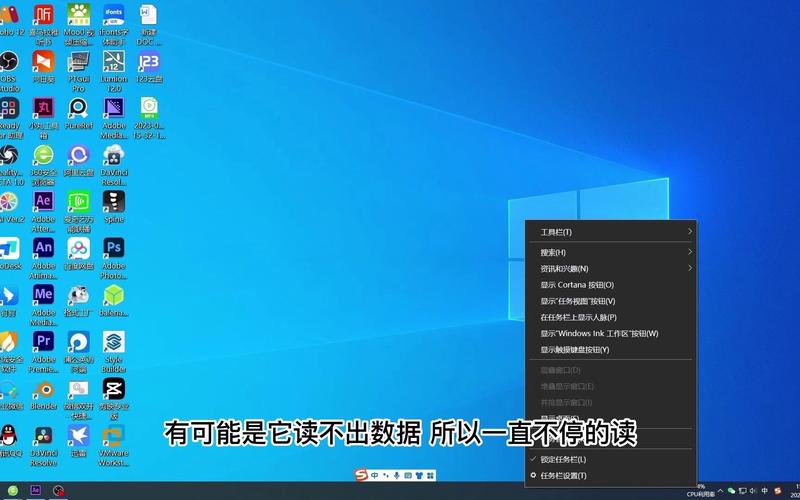Click the Sogou S tray icon
This screenshot has width=800, height=500.
(x=778, y=491)
